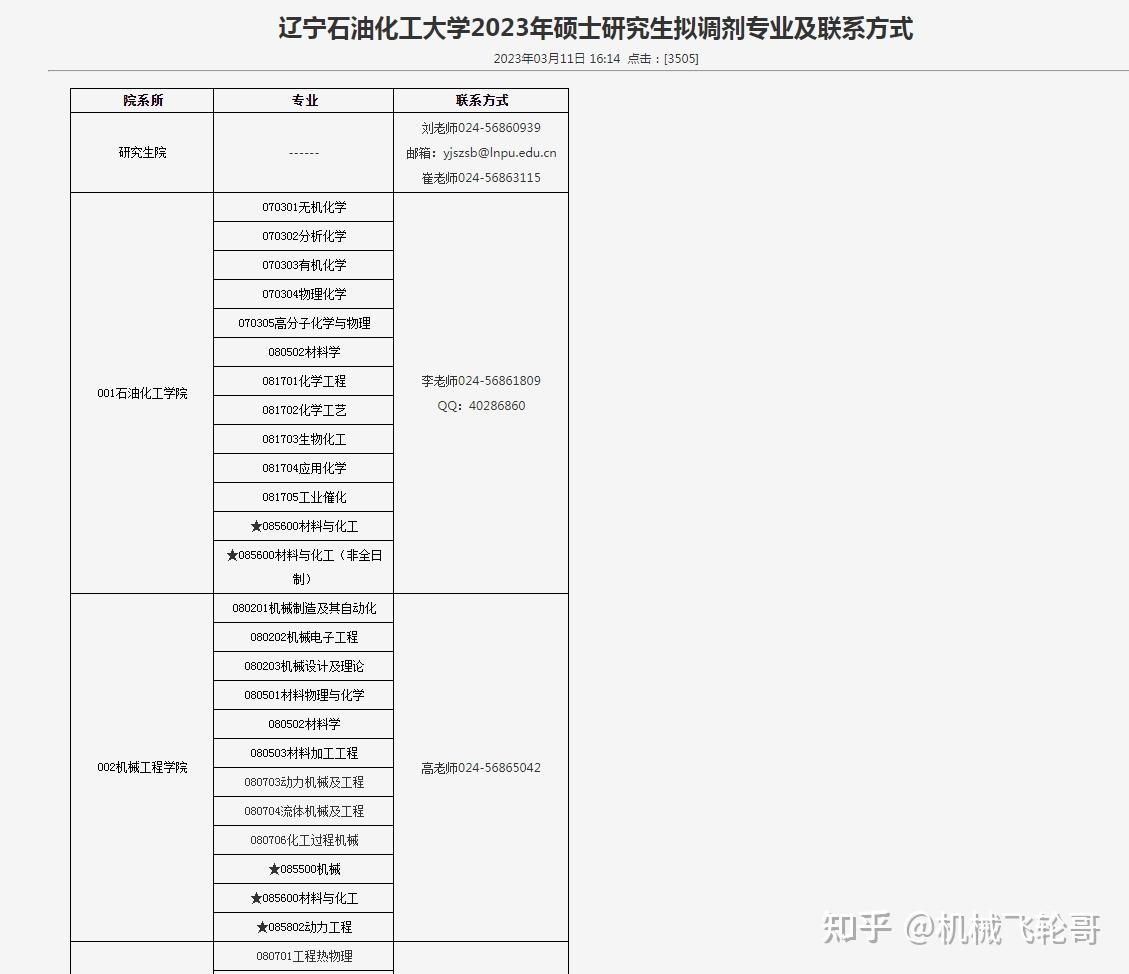Click QQ：40286860 text
1129x974 pixels.
click(x=481, y=406)
